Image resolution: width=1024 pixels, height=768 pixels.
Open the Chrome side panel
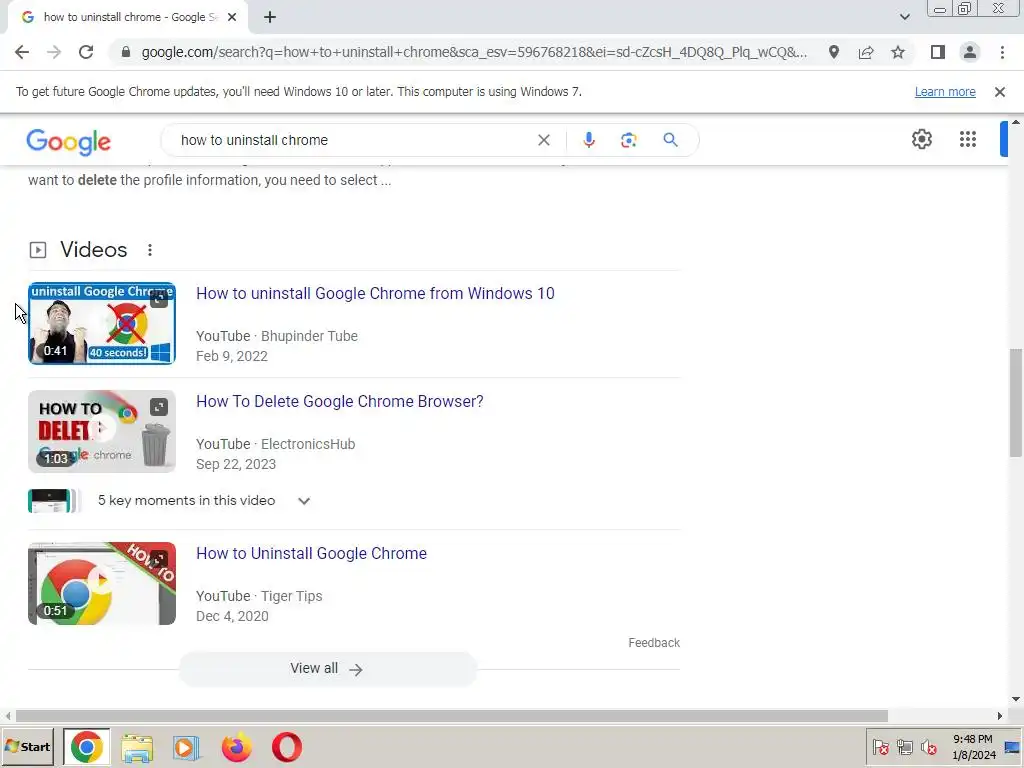pyautogui.click(x=938, y=52)
